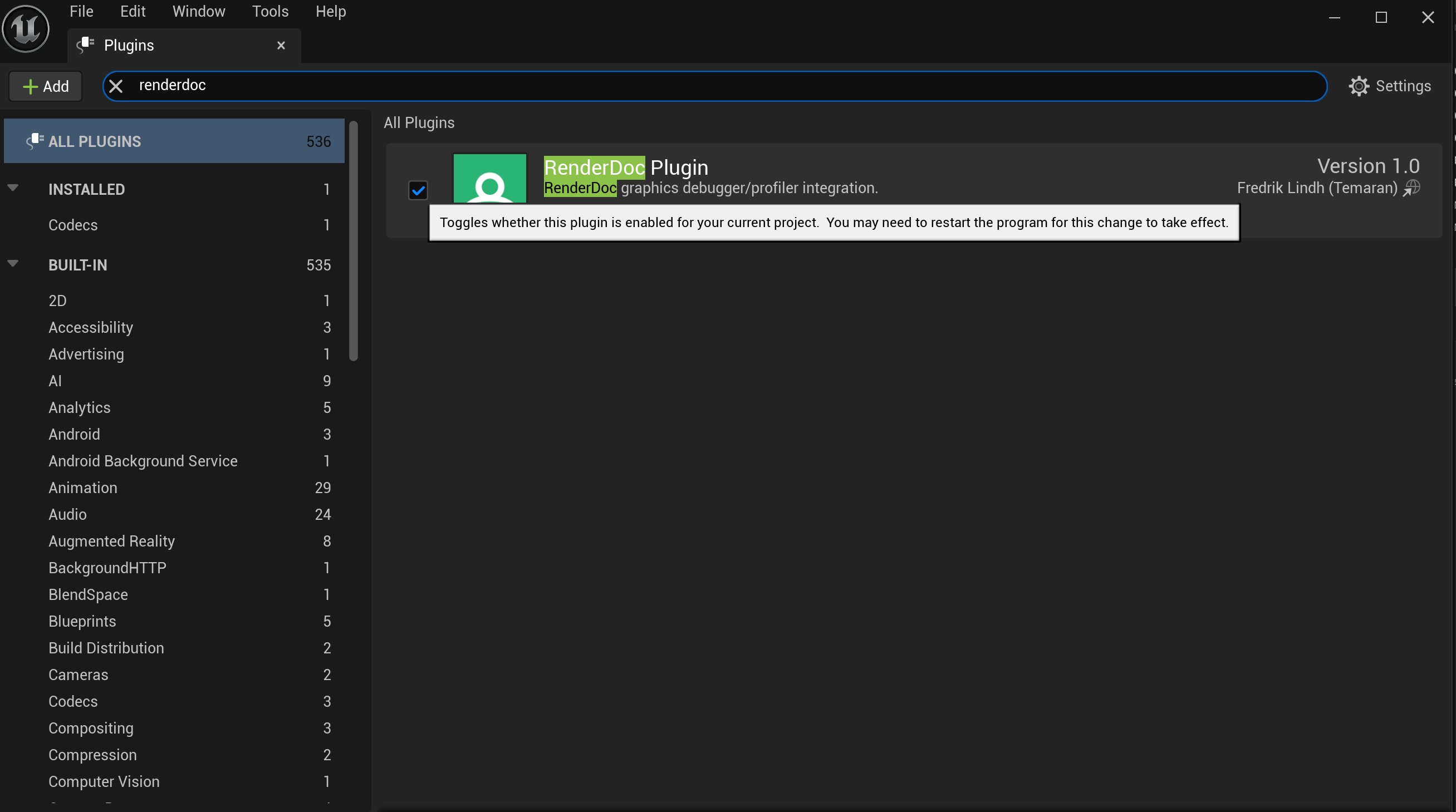Screen dimensions: 1456x812
Task: Select the BlendSpace category
Action: [x=174, y=594]
